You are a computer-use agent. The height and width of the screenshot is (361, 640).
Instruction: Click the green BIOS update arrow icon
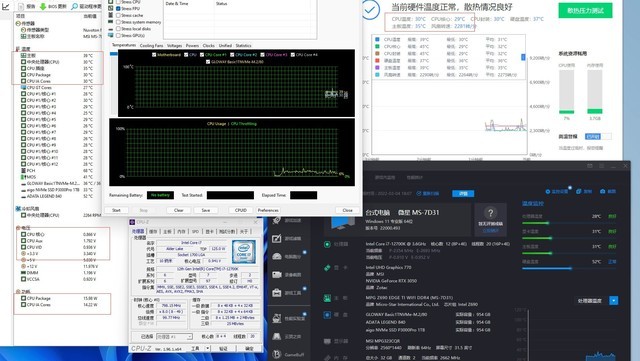42,7
